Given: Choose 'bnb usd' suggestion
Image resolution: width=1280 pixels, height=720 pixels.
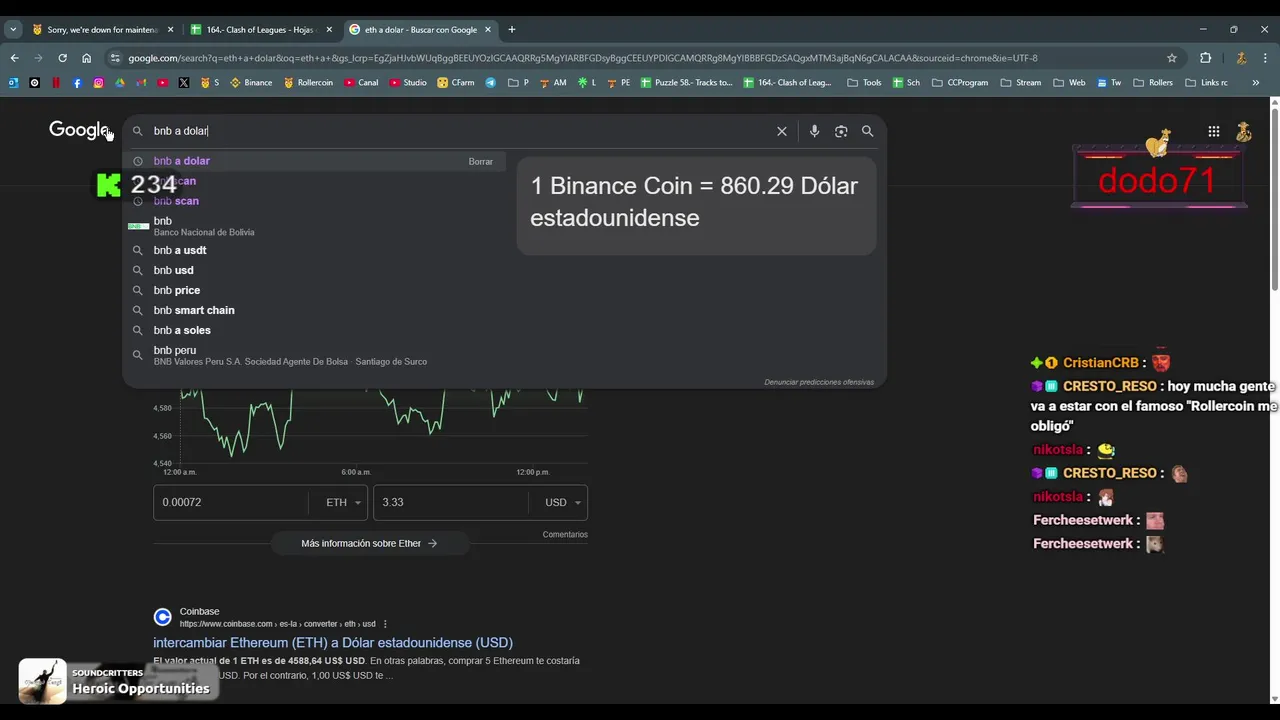Looking at the screenshot, I should pos(315,270).
